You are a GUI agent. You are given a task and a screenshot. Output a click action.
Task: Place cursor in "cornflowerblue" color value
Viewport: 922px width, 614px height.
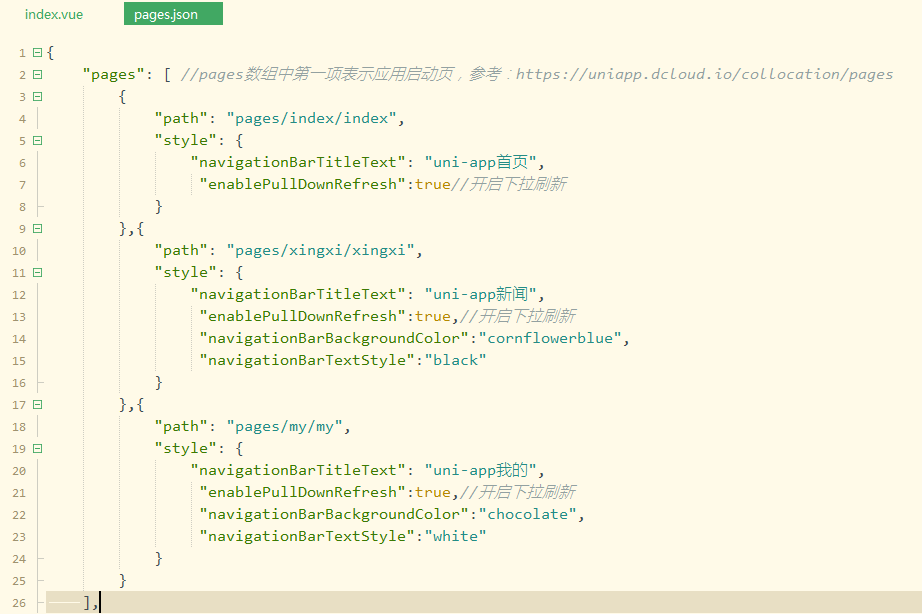click(550, 338)
